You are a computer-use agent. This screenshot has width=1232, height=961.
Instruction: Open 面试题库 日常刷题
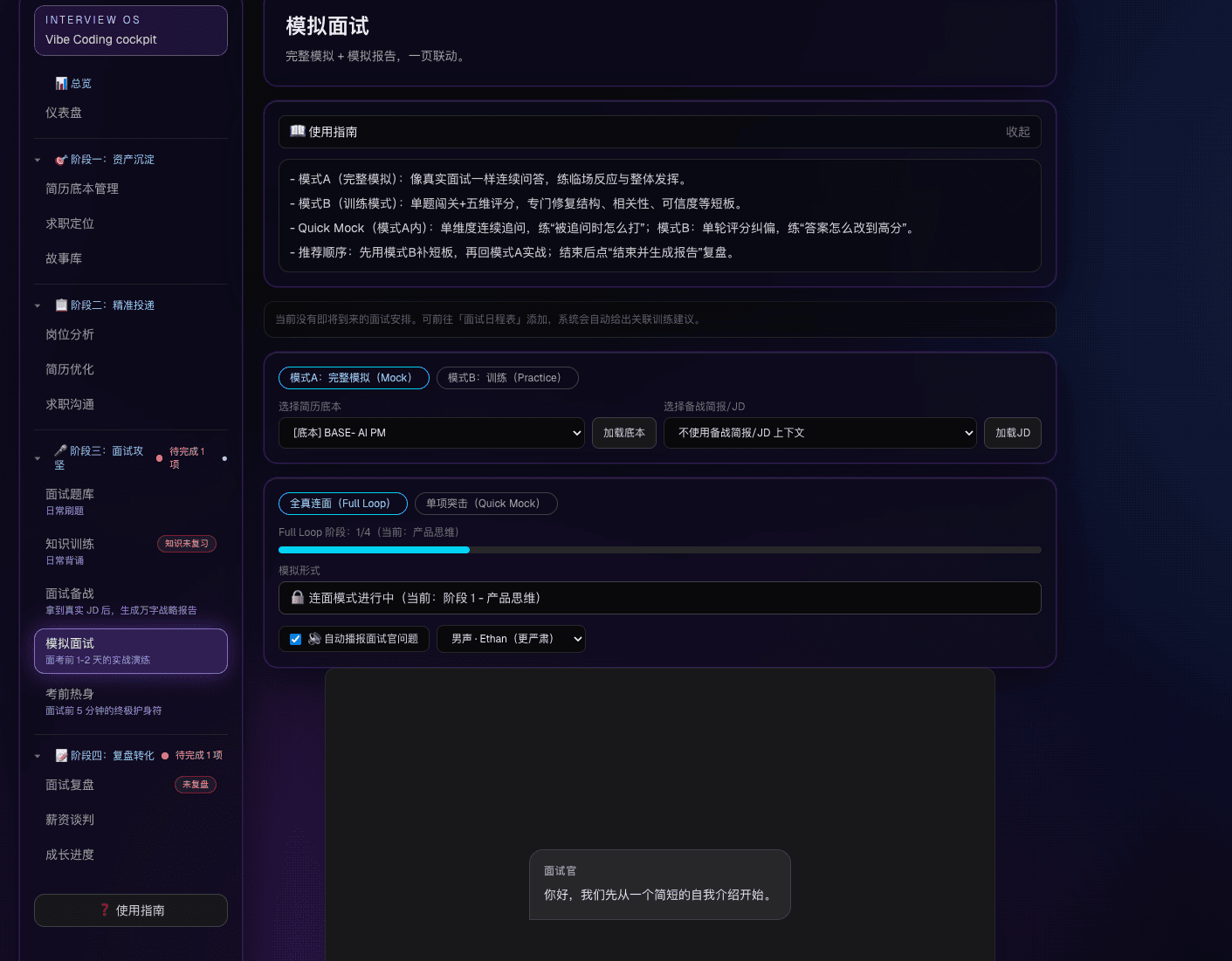(131, 502)
